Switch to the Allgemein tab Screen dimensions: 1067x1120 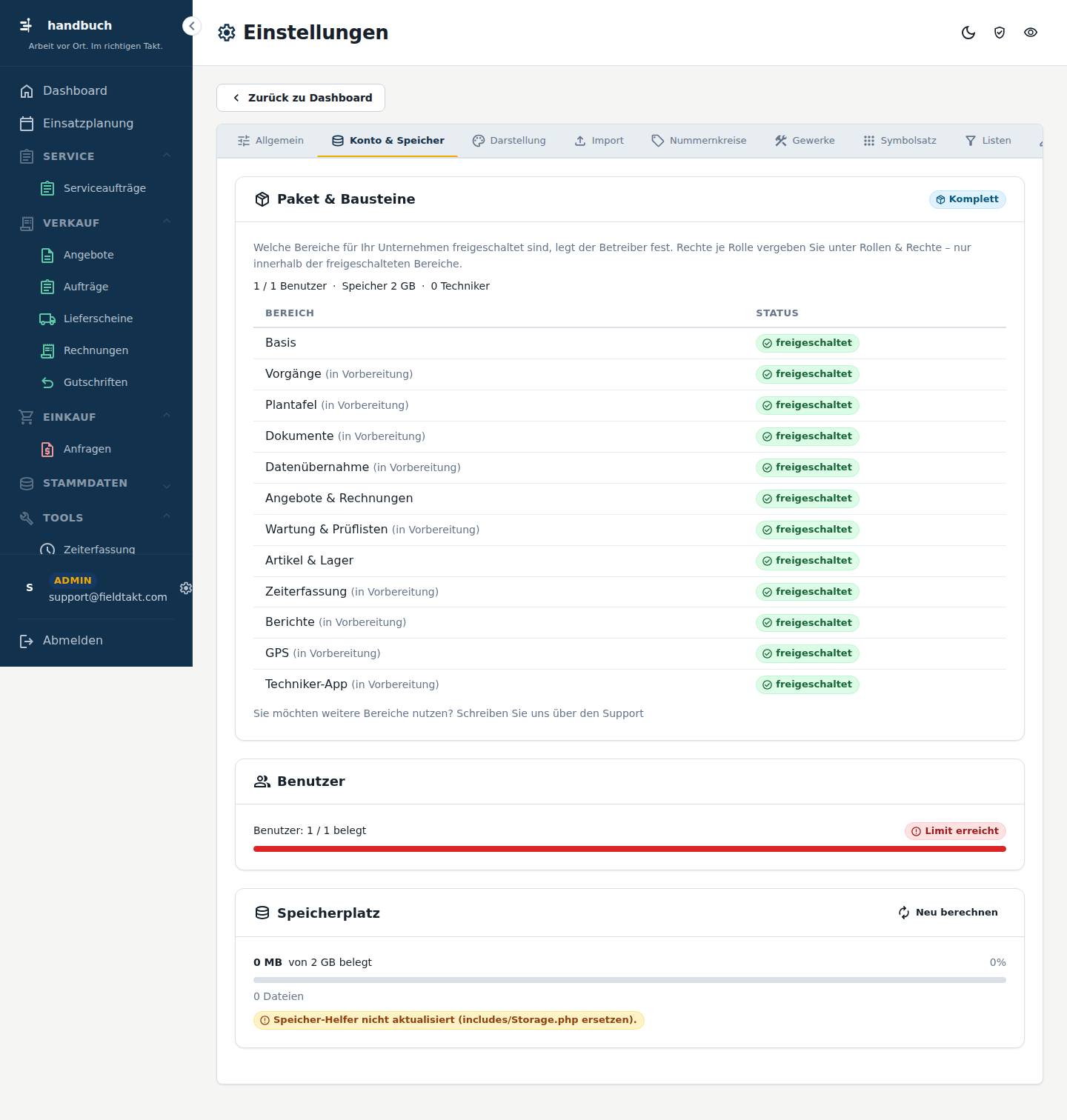click(270, 141)
